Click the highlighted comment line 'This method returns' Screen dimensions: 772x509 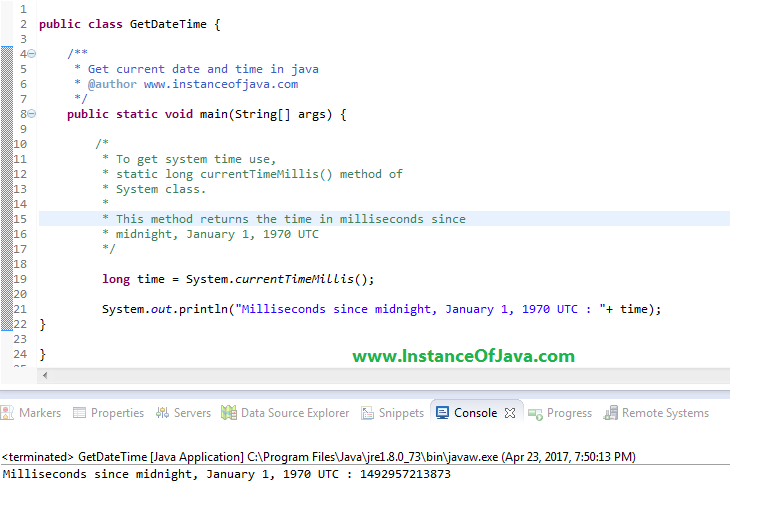(290, 219)
